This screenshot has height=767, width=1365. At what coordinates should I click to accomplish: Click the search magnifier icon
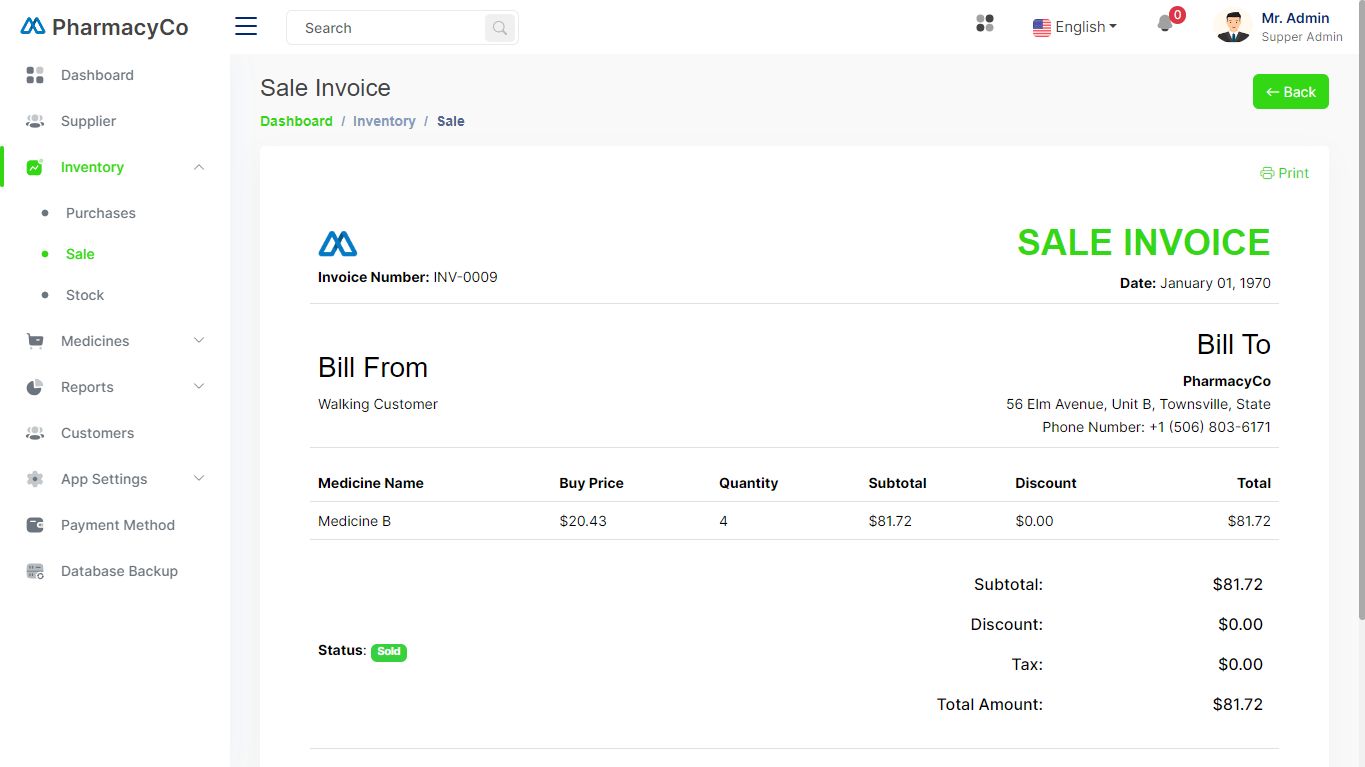(499, 28)
